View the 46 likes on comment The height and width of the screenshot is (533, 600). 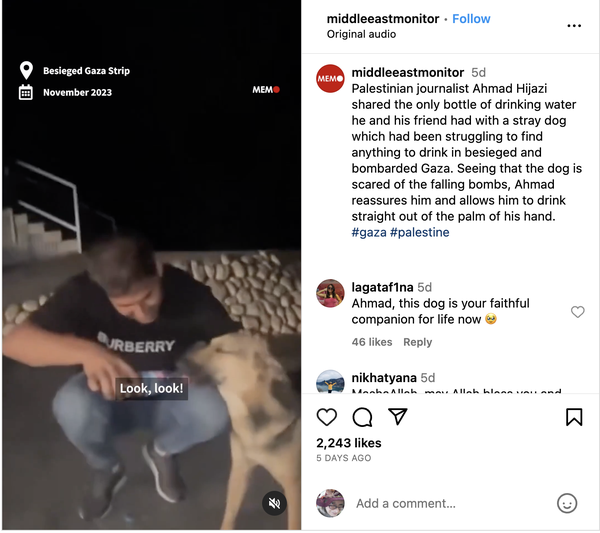[372, 342]
